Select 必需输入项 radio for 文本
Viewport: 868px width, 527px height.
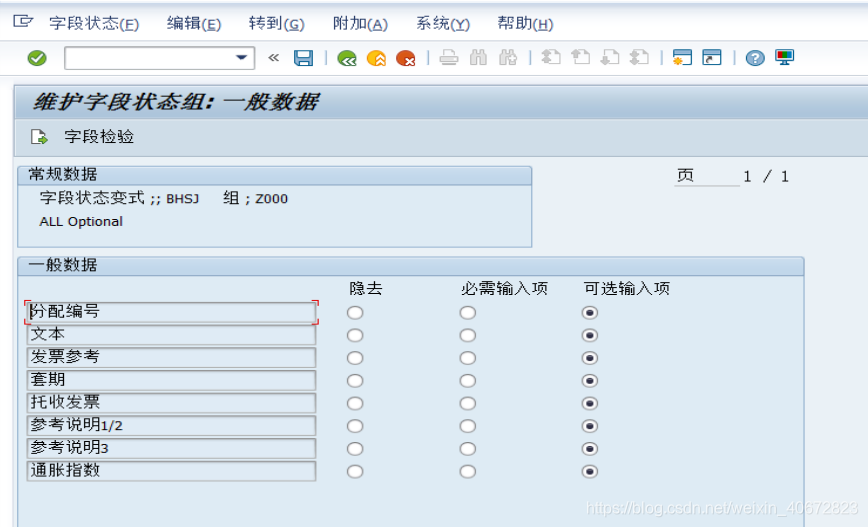pyautogui.click(x=468, y=335)
